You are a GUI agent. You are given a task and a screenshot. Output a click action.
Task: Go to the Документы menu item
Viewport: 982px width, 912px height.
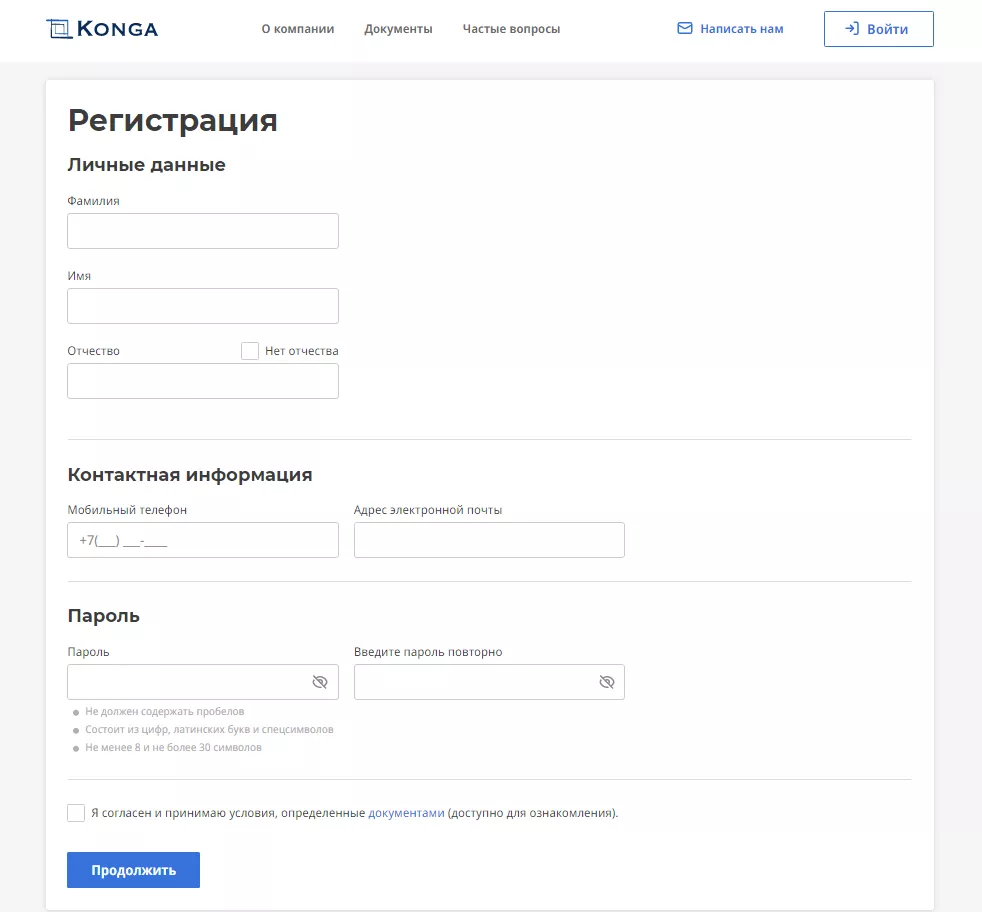point(398,29)
